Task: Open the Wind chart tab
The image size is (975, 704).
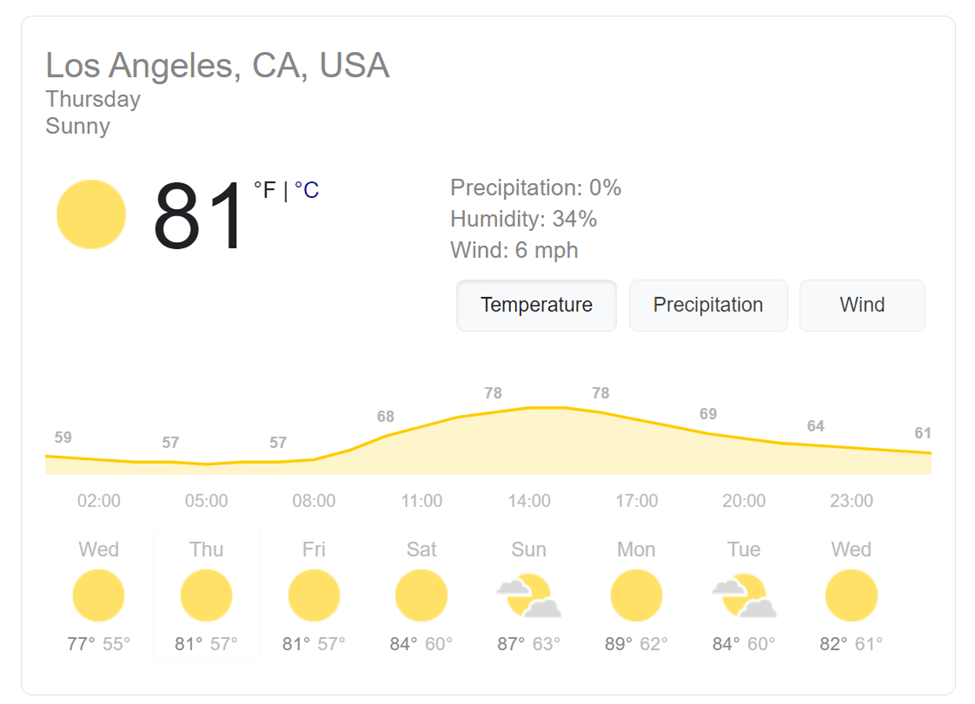Action: [x=862, y=305]
